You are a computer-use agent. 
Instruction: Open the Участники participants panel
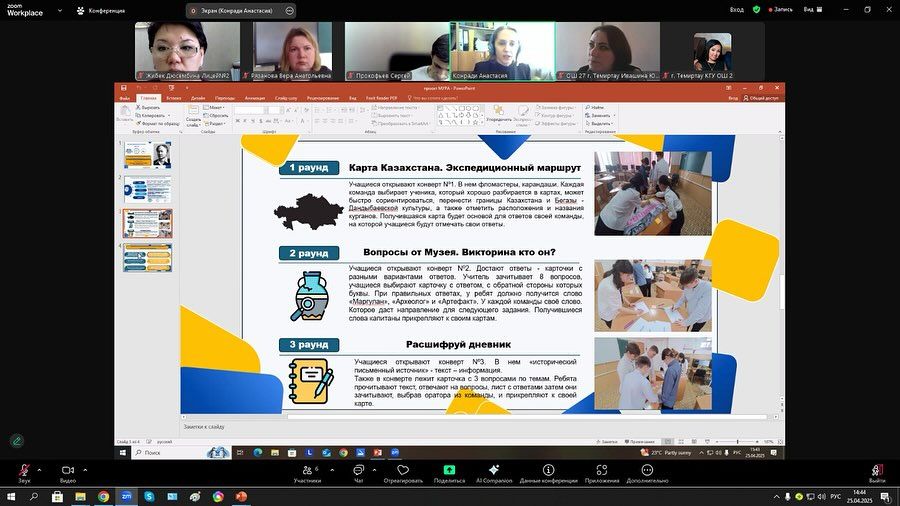(307, 471)
